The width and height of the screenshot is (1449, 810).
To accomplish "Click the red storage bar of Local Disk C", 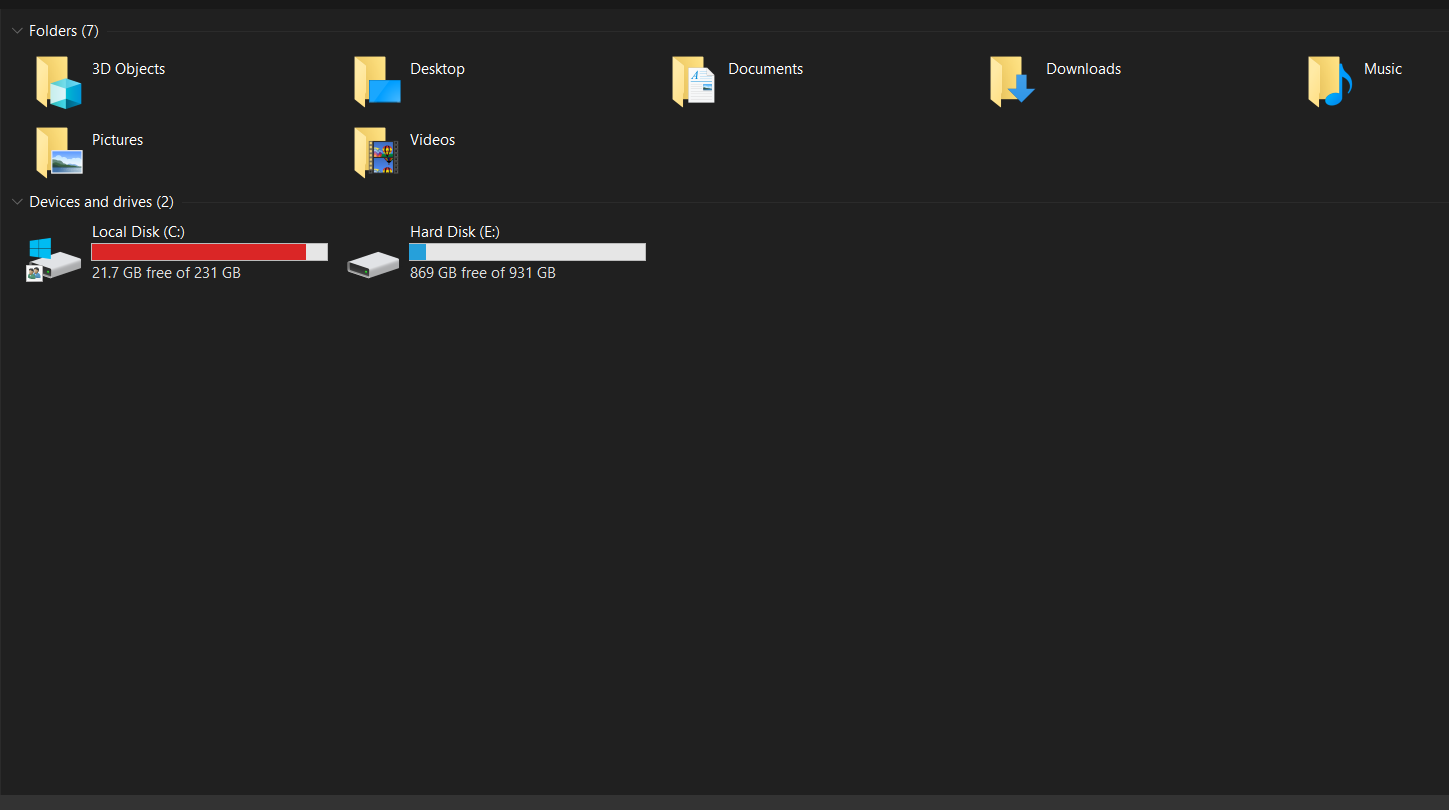I will point(199,252).
